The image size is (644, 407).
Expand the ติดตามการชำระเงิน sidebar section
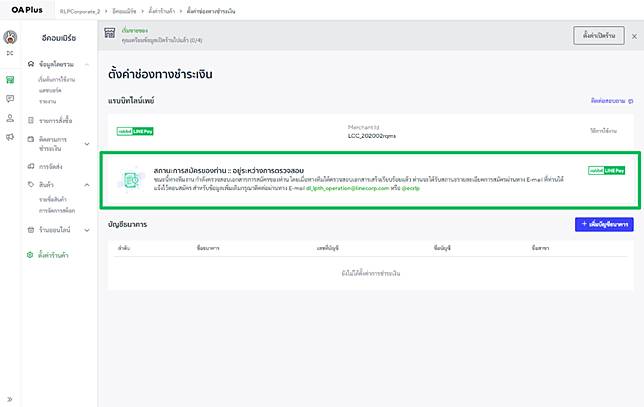coord(87,144)
